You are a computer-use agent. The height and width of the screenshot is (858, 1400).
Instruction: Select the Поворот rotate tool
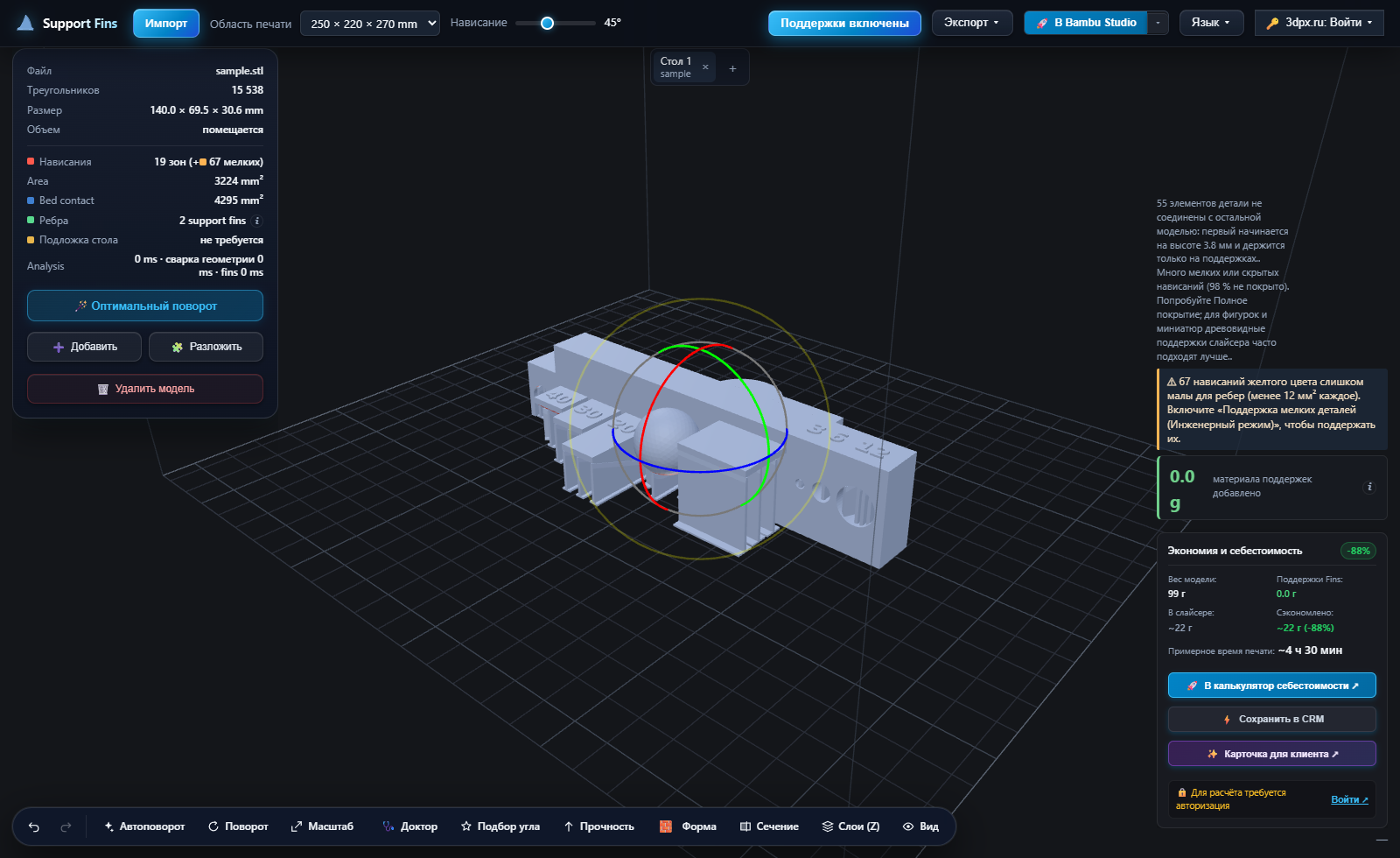tap(238, 826)
